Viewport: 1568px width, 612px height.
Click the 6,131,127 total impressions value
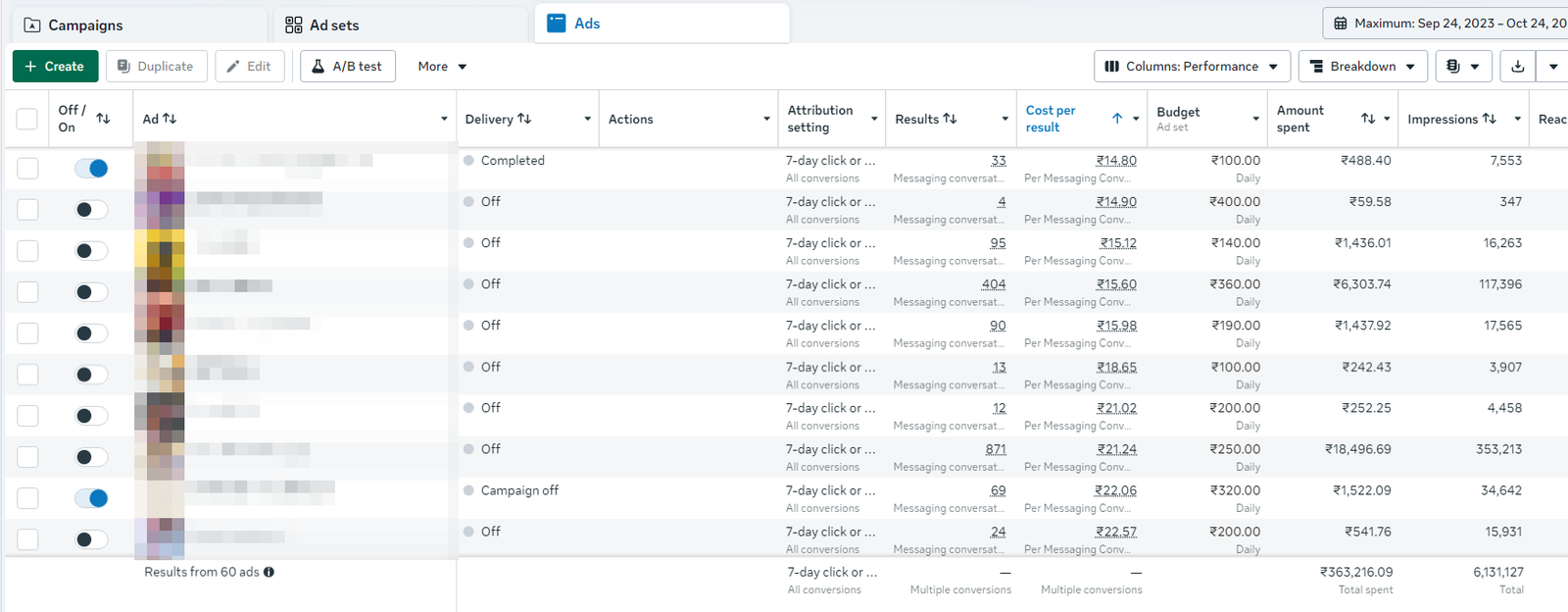(x=1498, y=572)
